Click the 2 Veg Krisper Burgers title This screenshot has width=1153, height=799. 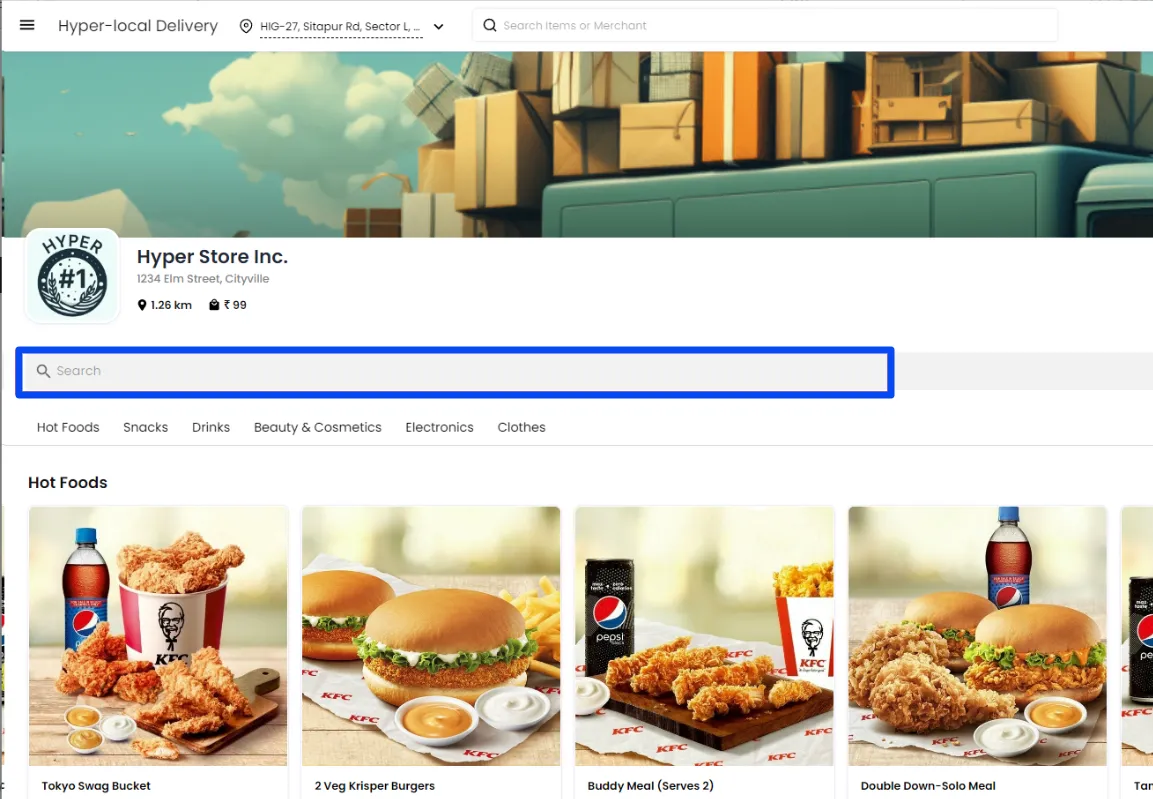(x=375, y=786)
